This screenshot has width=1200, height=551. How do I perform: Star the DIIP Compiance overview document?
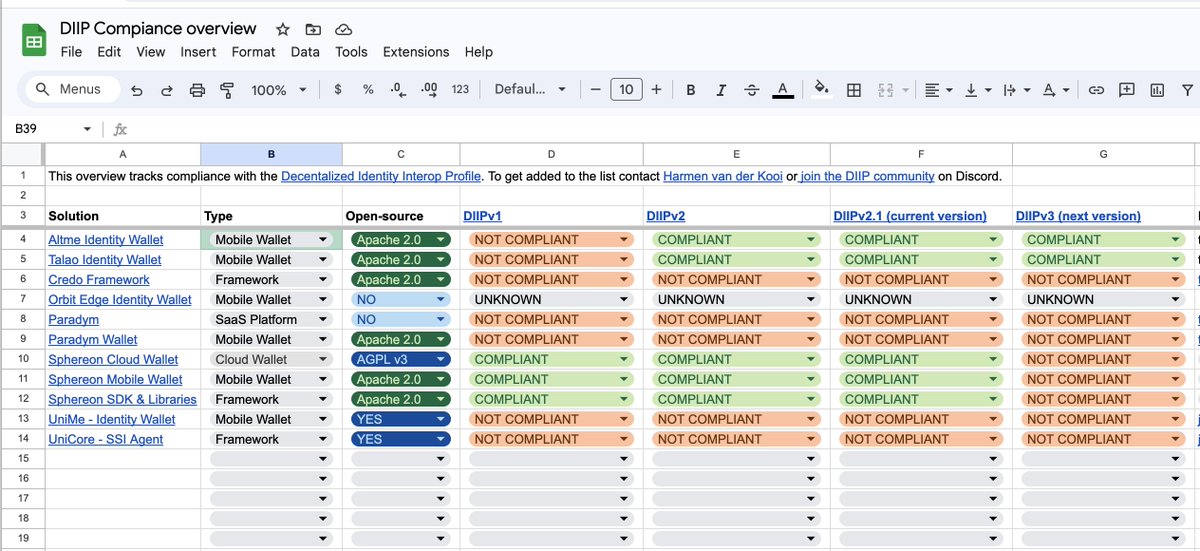[x=283, y=29]
